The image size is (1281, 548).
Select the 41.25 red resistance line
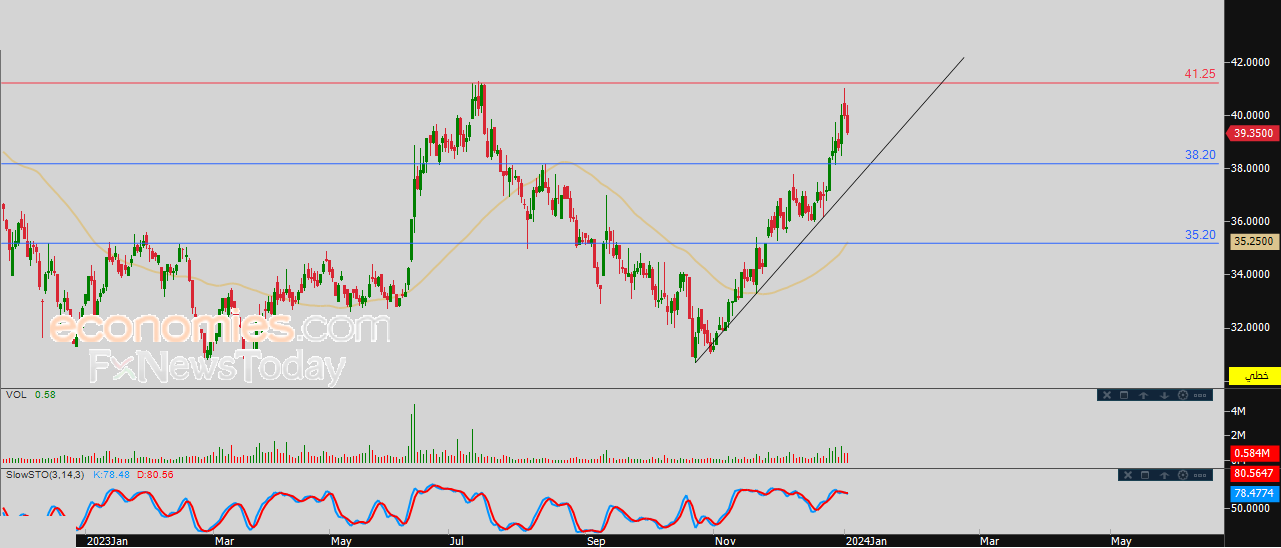point(600,83)
